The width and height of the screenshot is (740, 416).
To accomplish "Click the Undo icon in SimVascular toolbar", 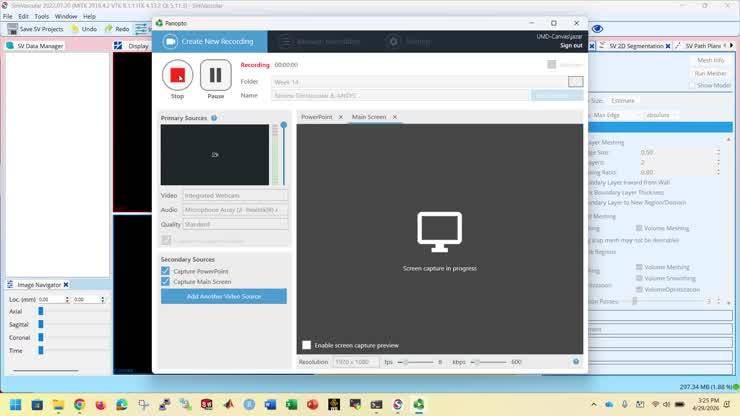I will [75, 29].
